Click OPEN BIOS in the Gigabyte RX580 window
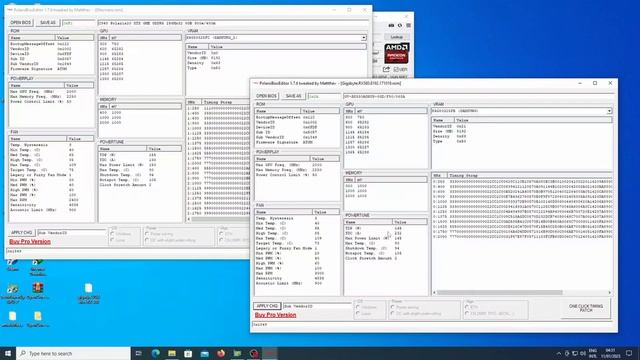Image resolution: width=640 pixels, height=360 pixels. [x=267, y=96]
